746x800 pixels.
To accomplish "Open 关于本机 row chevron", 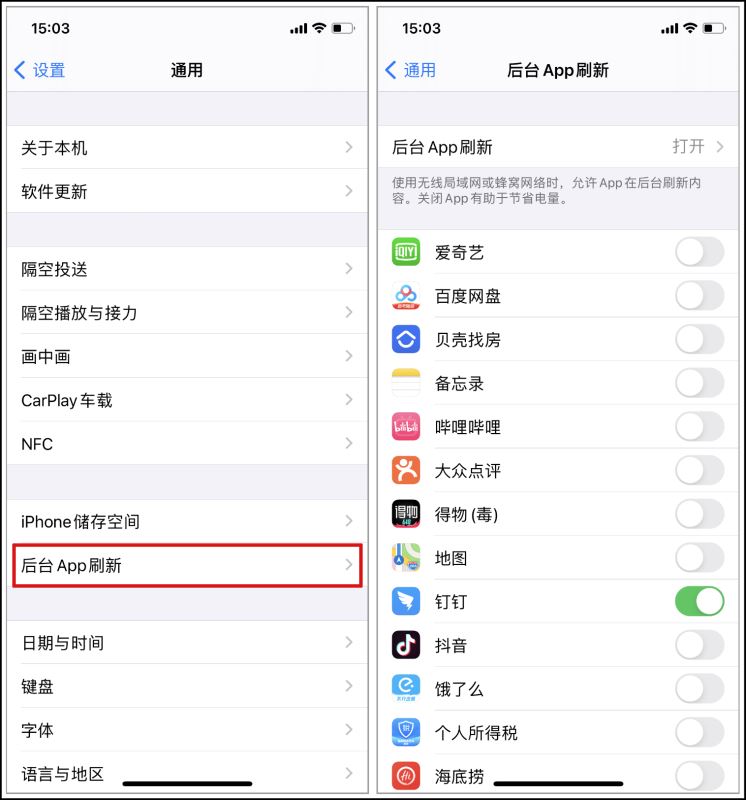I will [349, 147].
